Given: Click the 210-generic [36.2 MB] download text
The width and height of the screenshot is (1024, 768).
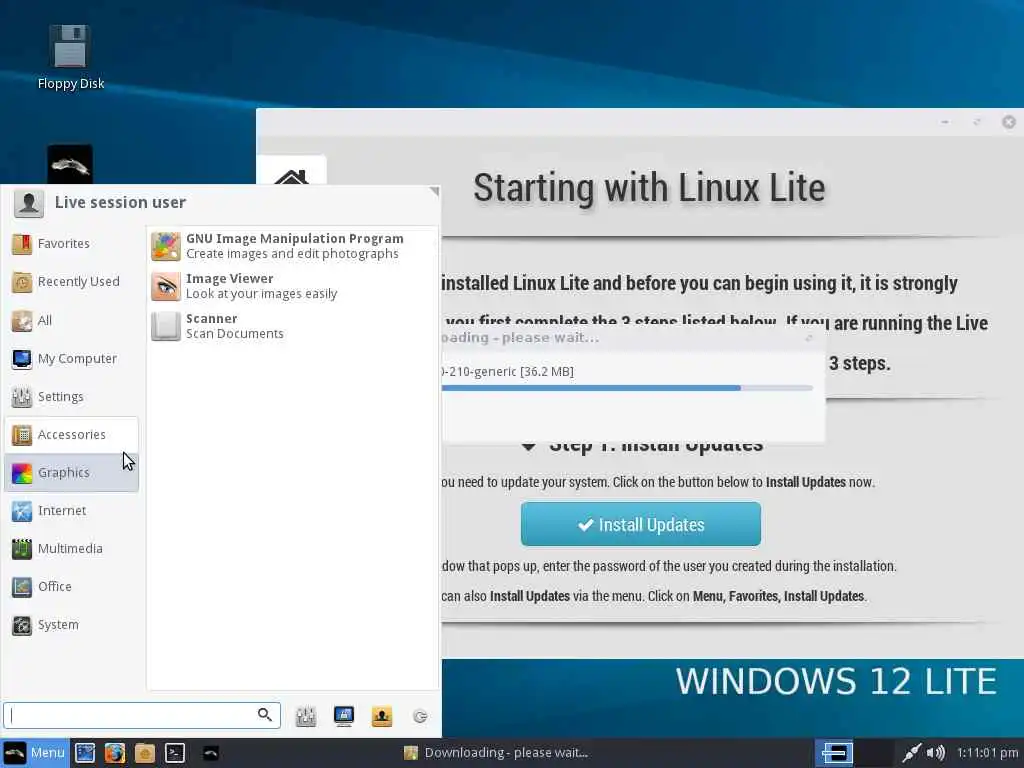Looking at the screenshot, I should [x=508, y=372].
